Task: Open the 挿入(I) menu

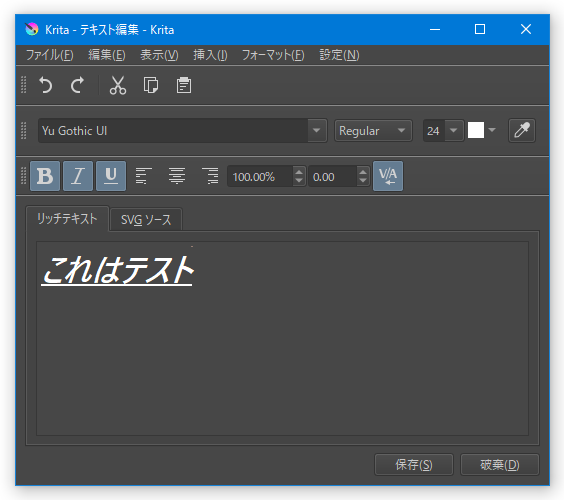Action: click(210, 55)
